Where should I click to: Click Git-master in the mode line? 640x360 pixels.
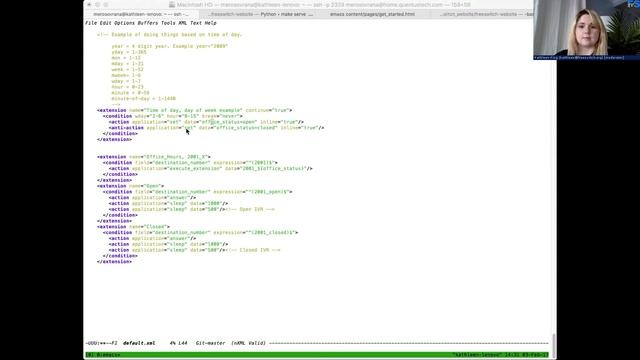(x=210, y=343)
